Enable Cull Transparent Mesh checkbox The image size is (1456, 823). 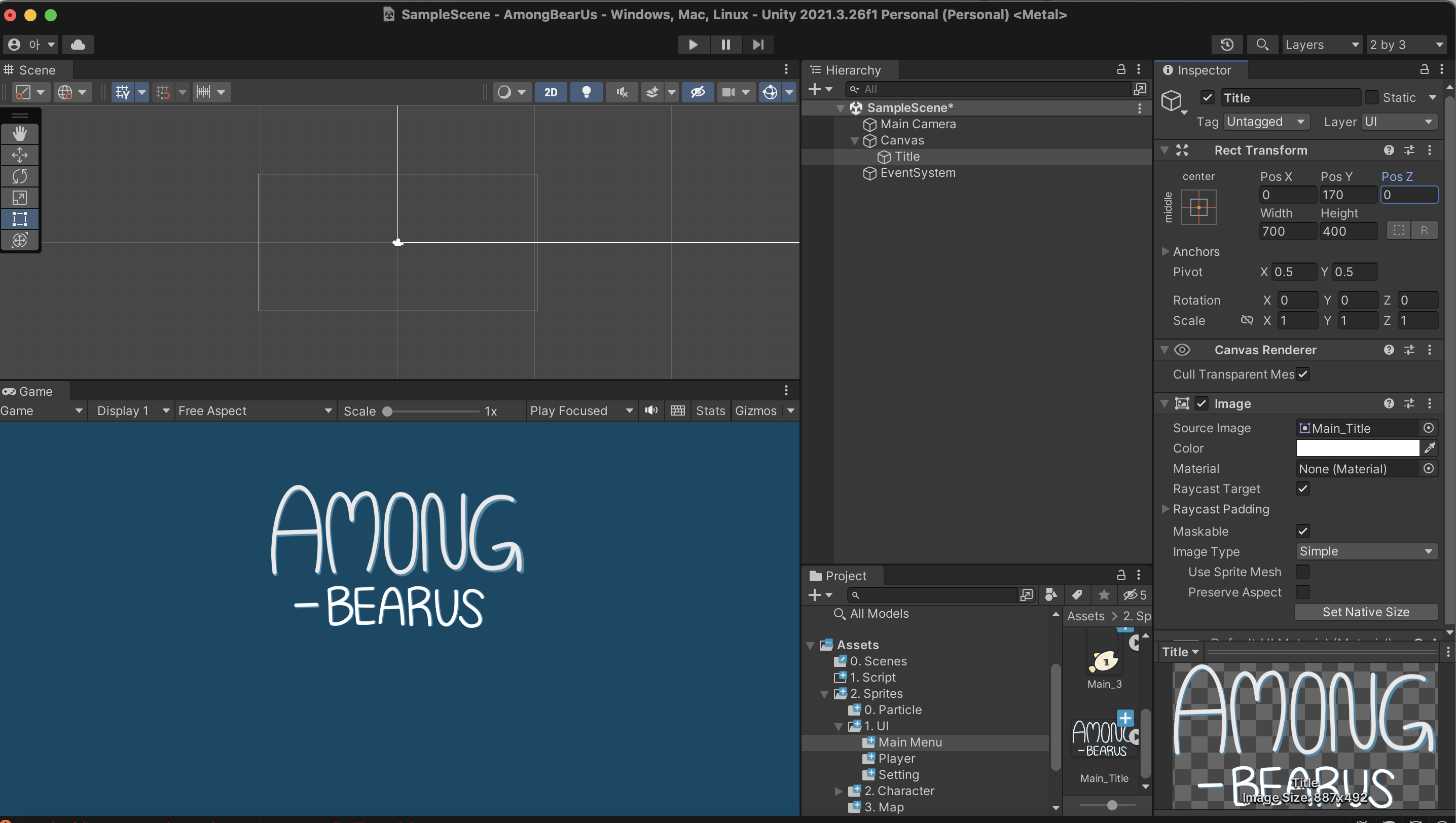click(x=1302, y=374)
